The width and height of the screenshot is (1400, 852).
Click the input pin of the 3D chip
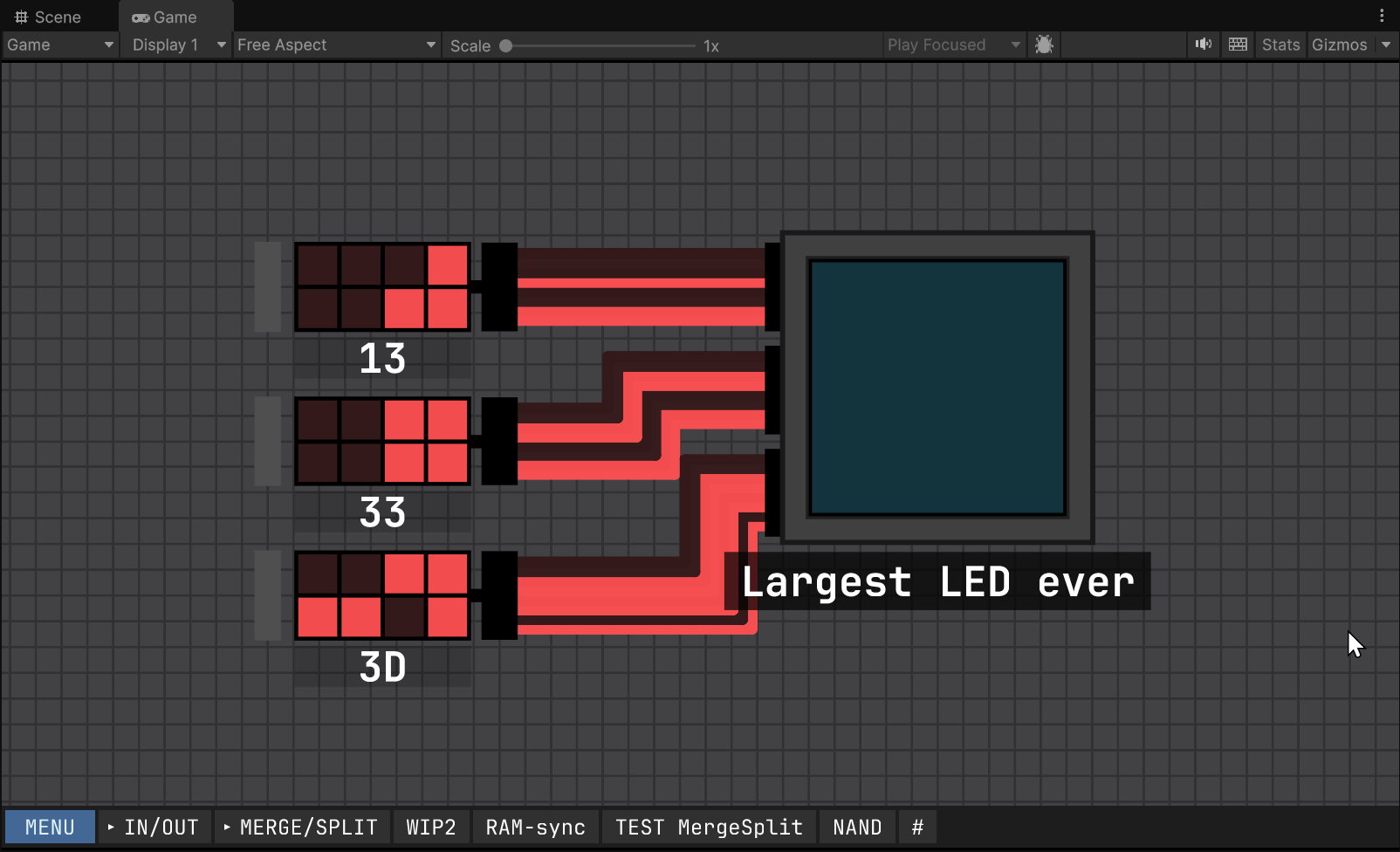pyautogui.click(x=499, y=594)
